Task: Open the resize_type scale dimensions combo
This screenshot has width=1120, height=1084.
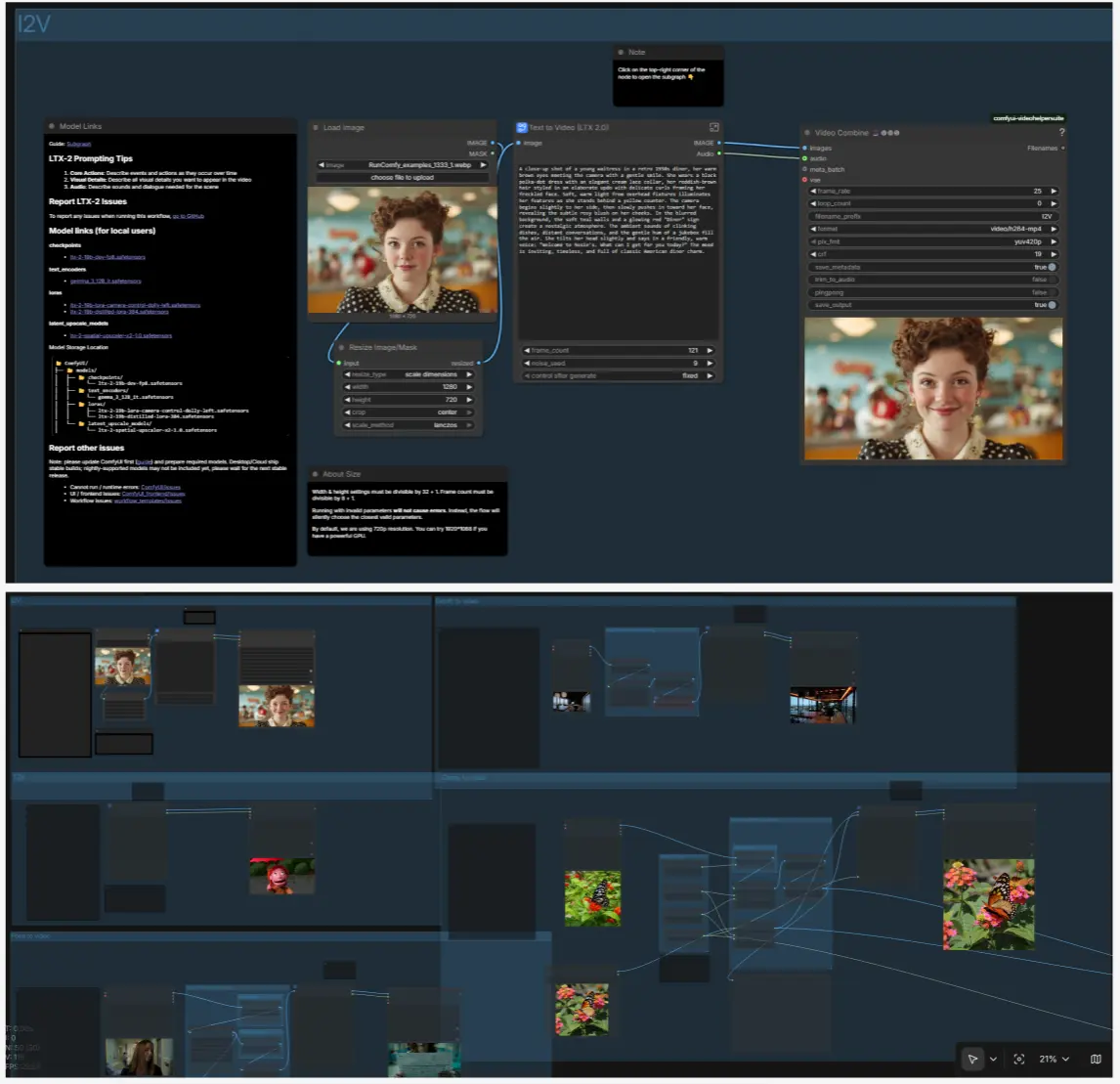Action: tap(408, 374)
